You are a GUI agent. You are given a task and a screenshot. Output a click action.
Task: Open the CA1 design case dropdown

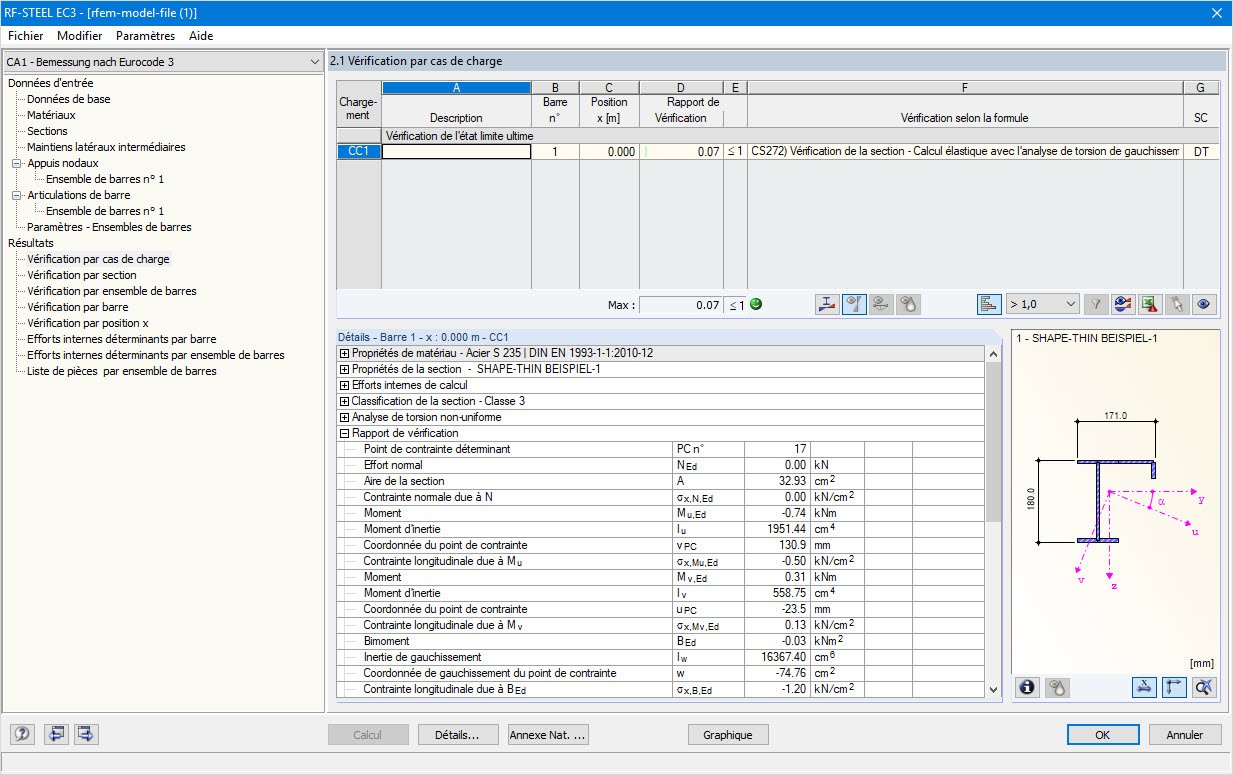(163, 62)
